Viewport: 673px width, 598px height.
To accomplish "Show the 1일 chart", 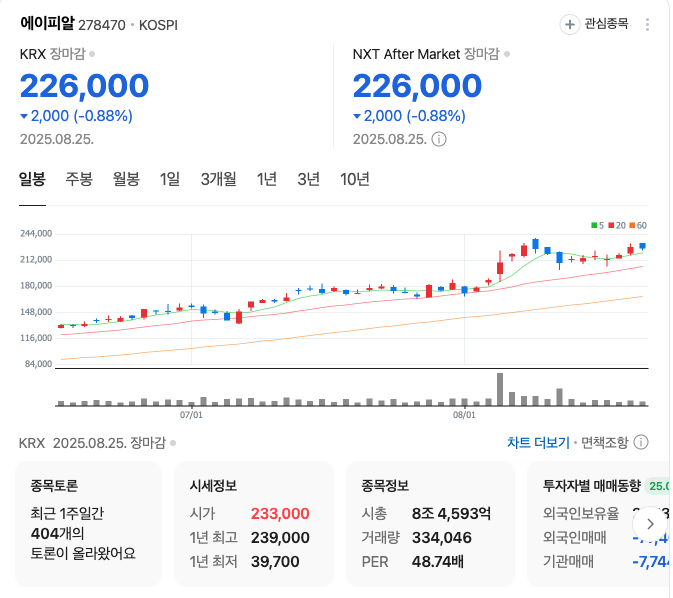I will (170, 179).
